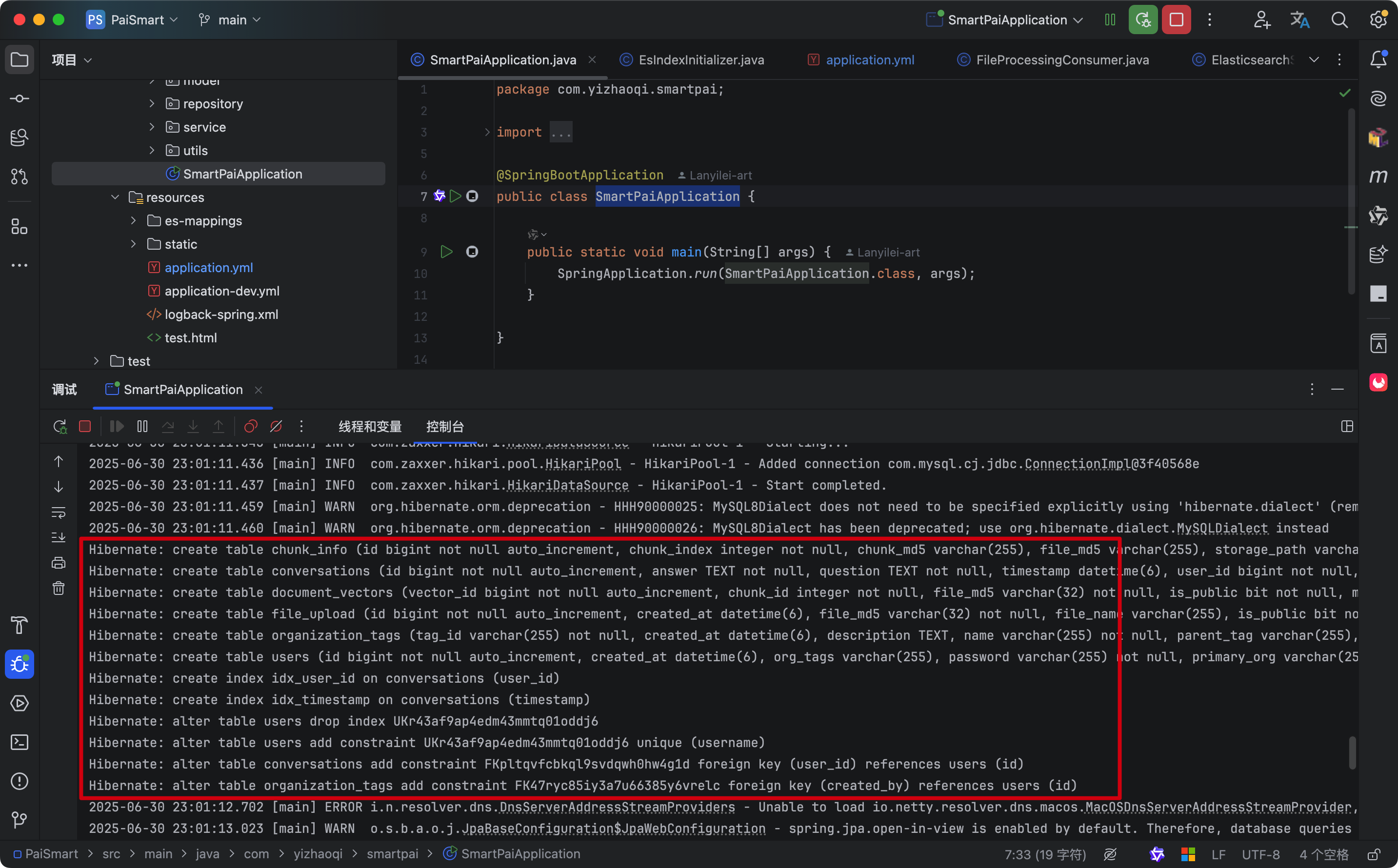The image size is (1398, 868).
Task: Toggle Mute Breakpoints in the debug toolbar
Action: point(276,427)
